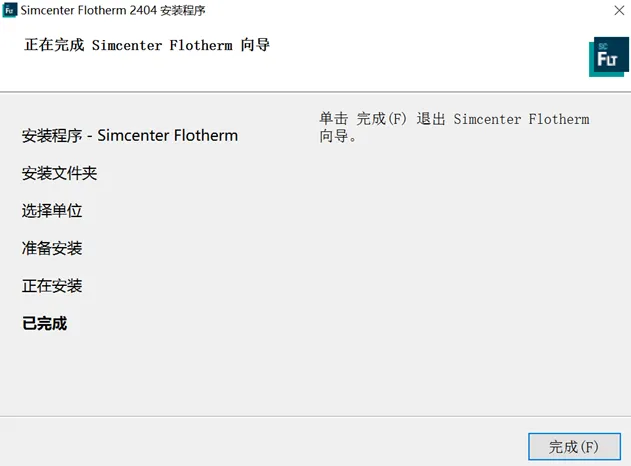This screenshot has height=466, width=631.
Task: Click the 向导。 text on instruction's second line
Action: (x=338, y=136)
